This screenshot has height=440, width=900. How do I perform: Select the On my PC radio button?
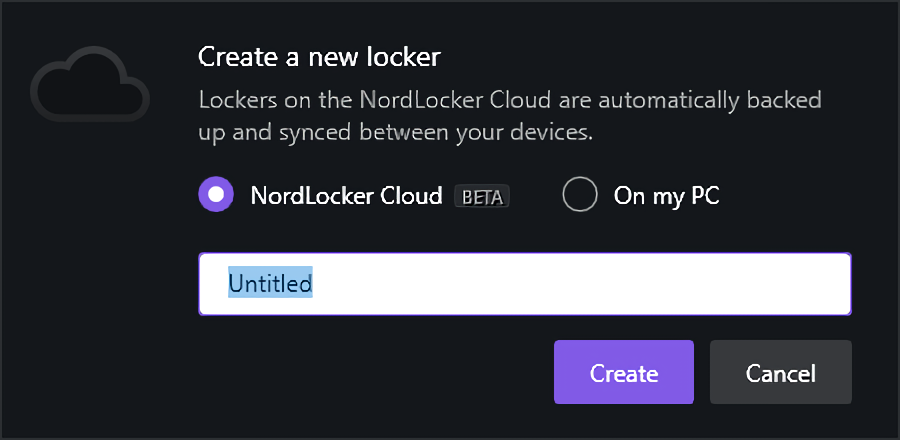pos(580,195)
